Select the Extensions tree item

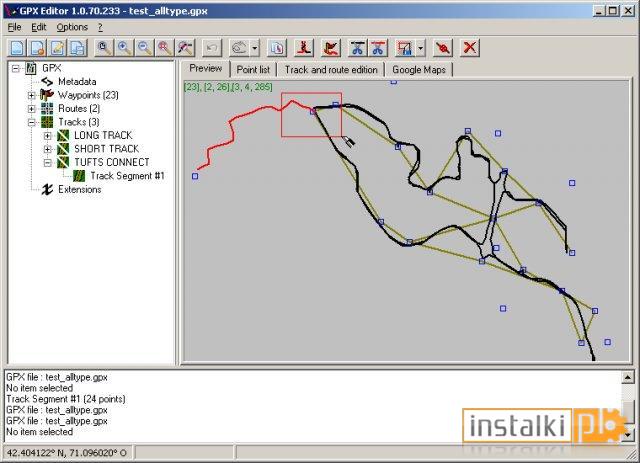coord(80,189)
